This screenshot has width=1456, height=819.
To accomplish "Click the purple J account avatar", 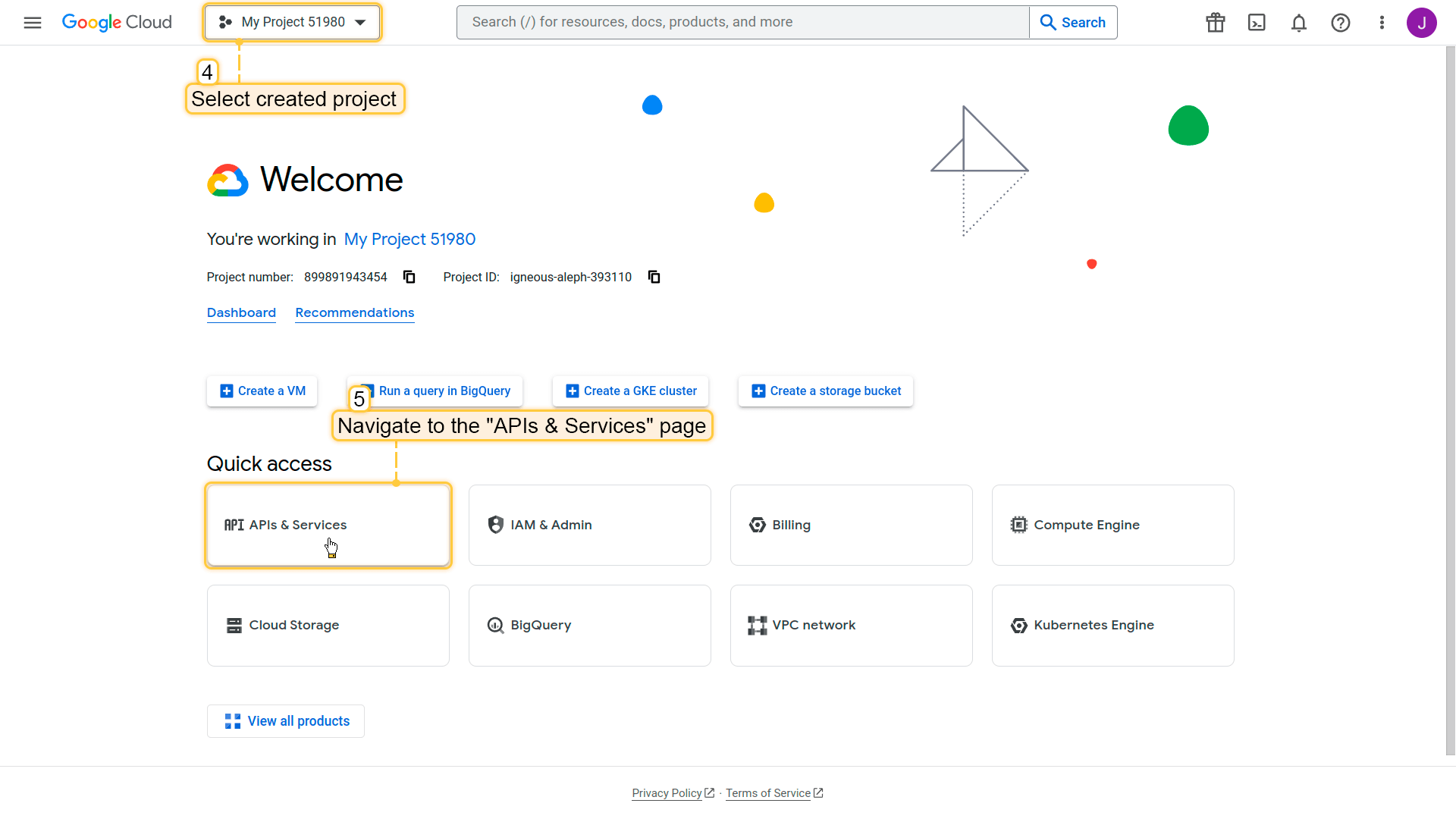I will click(x=1421, y=23).
